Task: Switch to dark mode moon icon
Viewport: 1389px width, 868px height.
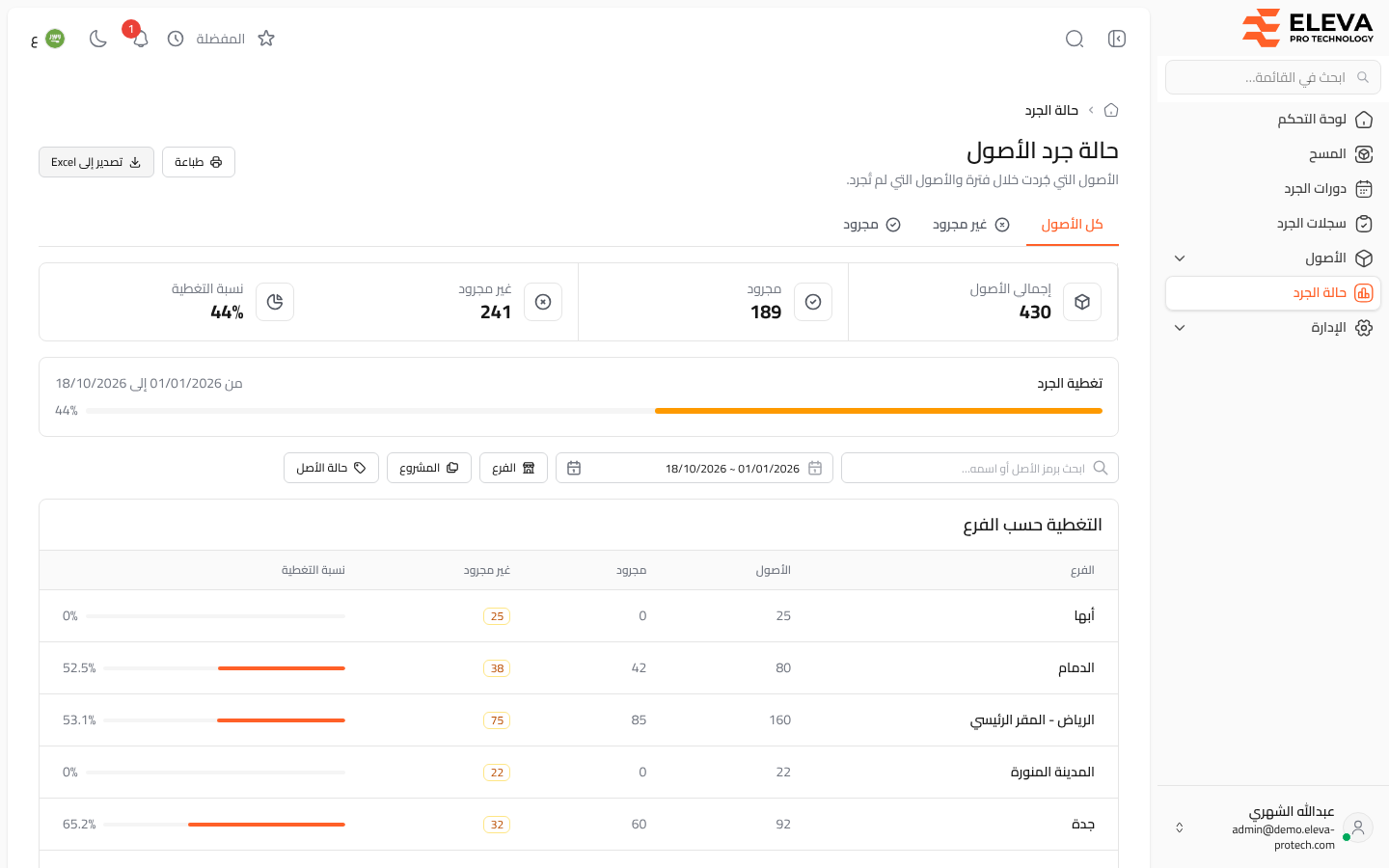Action: [x=97, y=39]
